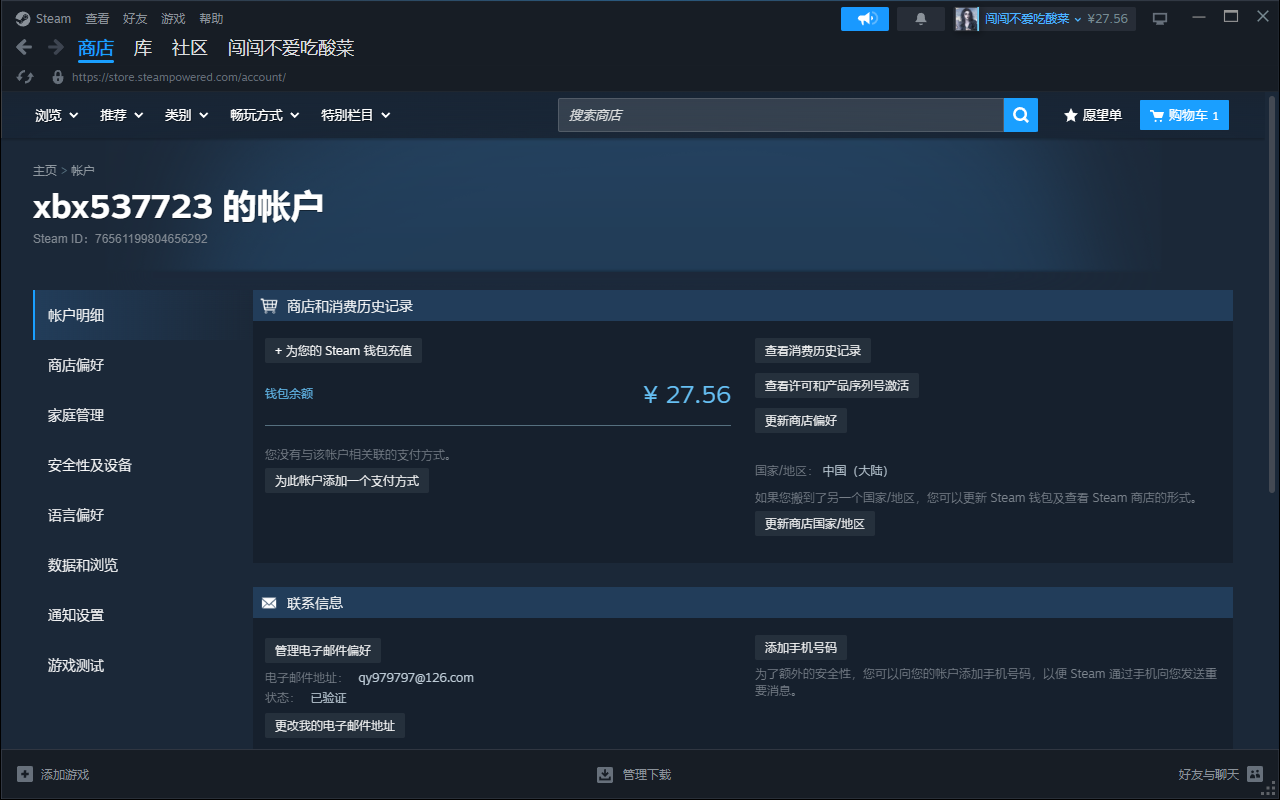Click 查看消费历史记录 button
Screen dimensions: 1280x800
click(813, 351)
